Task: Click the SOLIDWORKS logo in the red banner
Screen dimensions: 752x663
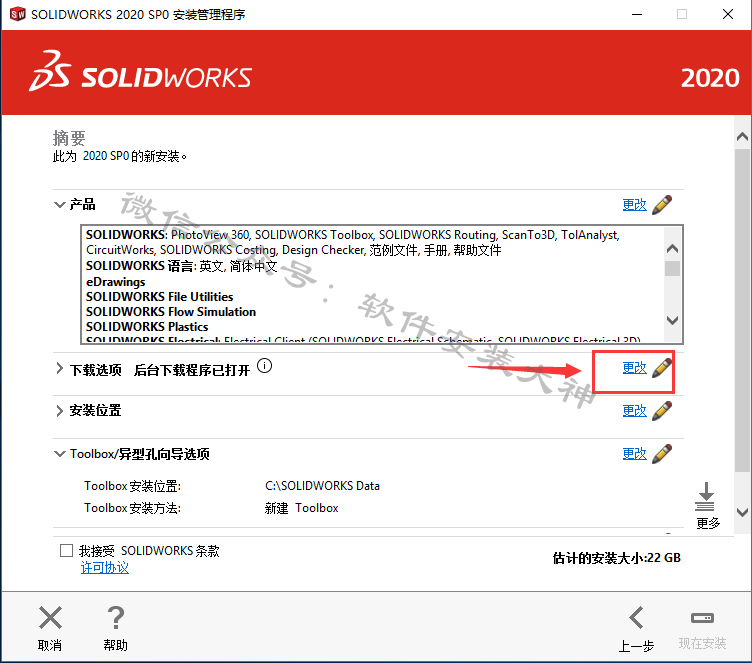Action: click(x=140, y=72)
